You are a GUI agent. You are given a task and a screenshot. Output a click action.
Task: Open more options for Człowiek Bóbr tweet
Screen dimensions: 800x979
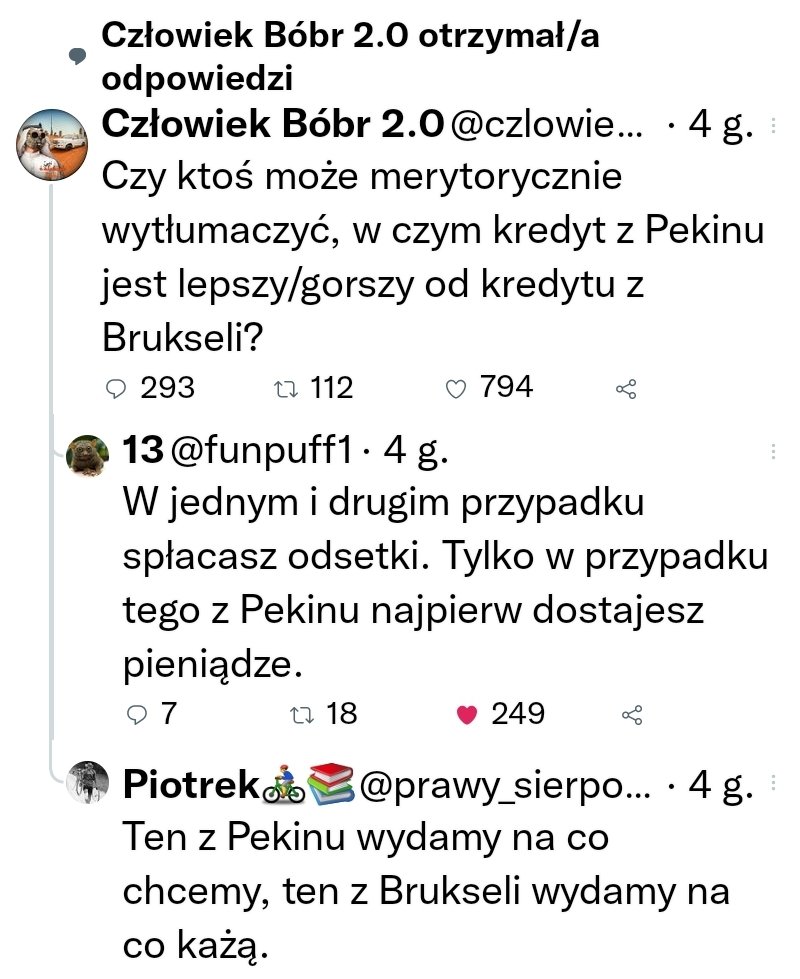tap(773, 126)
